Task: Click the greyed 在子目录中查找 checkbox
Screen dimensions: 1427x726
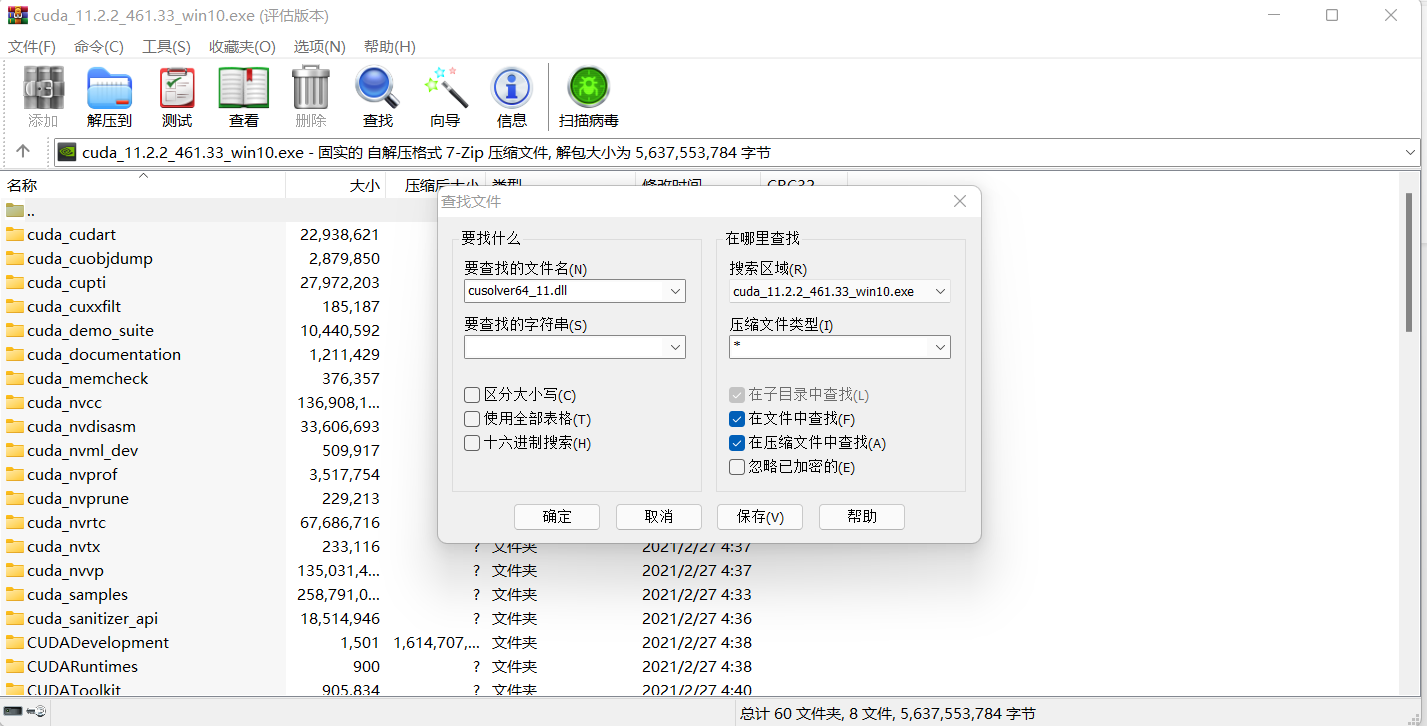Action: tap(737, 395)
